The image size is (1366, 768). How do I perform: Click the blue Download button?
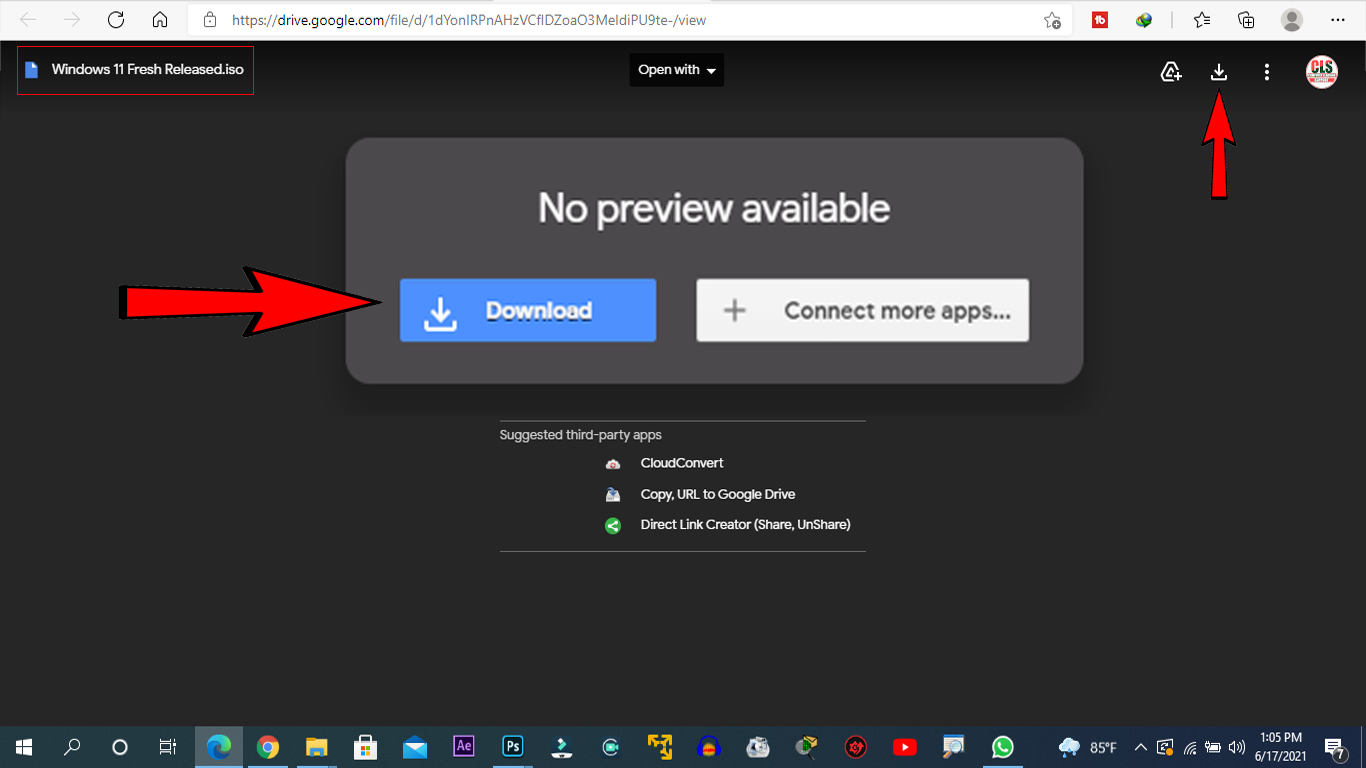(528, 310)
